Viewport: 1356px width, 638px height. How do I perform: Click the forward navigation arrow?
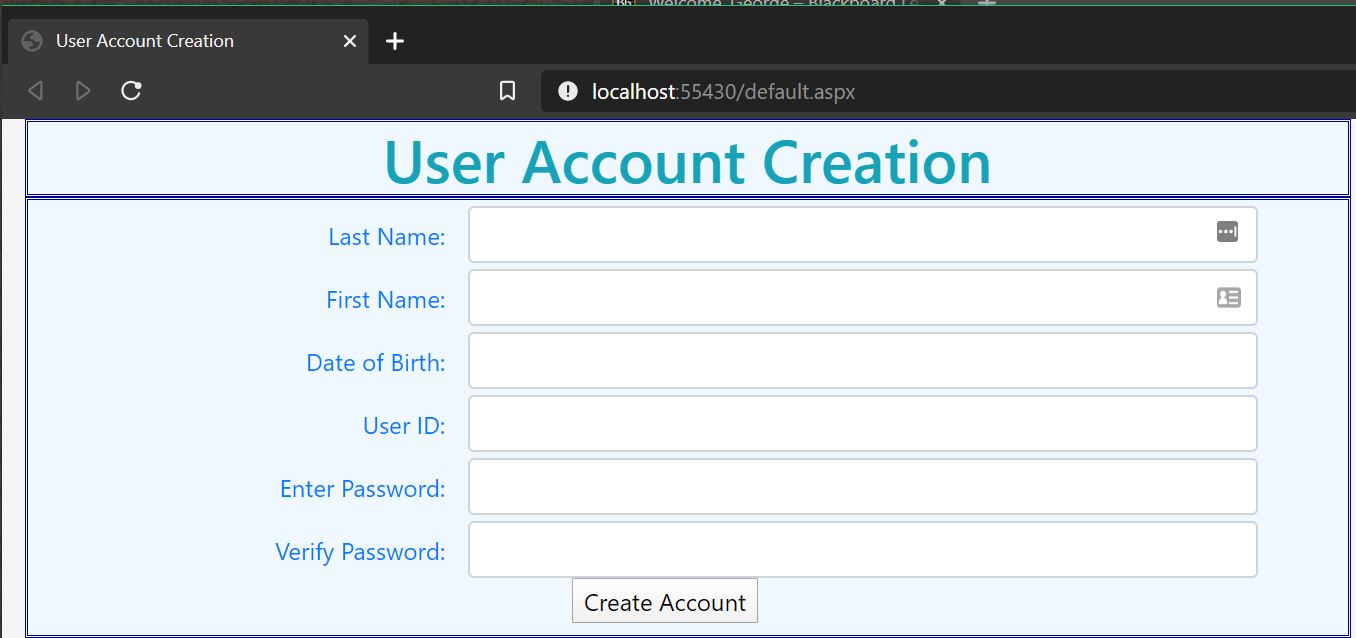coord(82,90)
